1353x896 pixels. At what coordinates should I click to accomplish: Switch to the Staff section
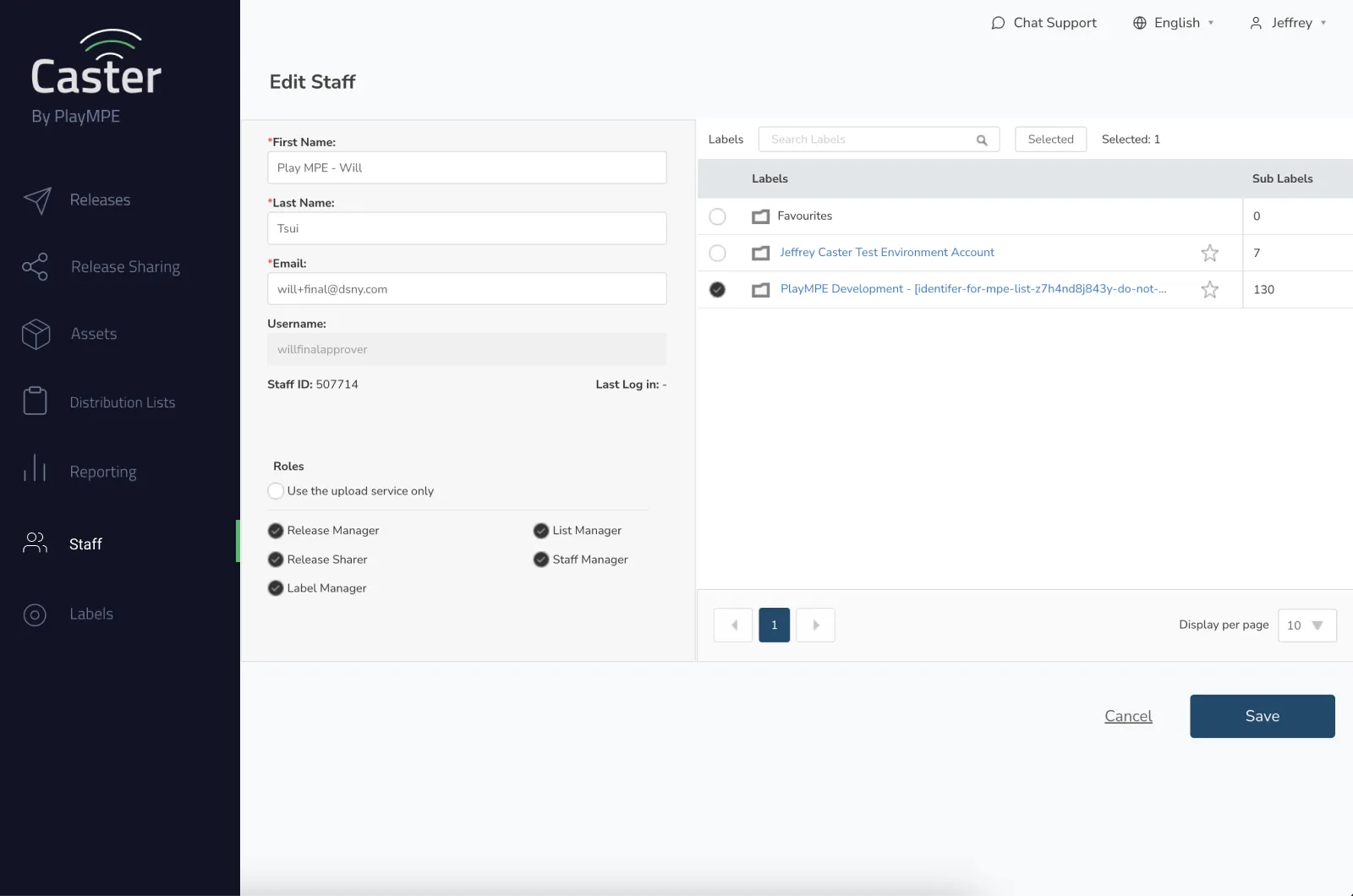pyautogui.click(x=85, y=544)
